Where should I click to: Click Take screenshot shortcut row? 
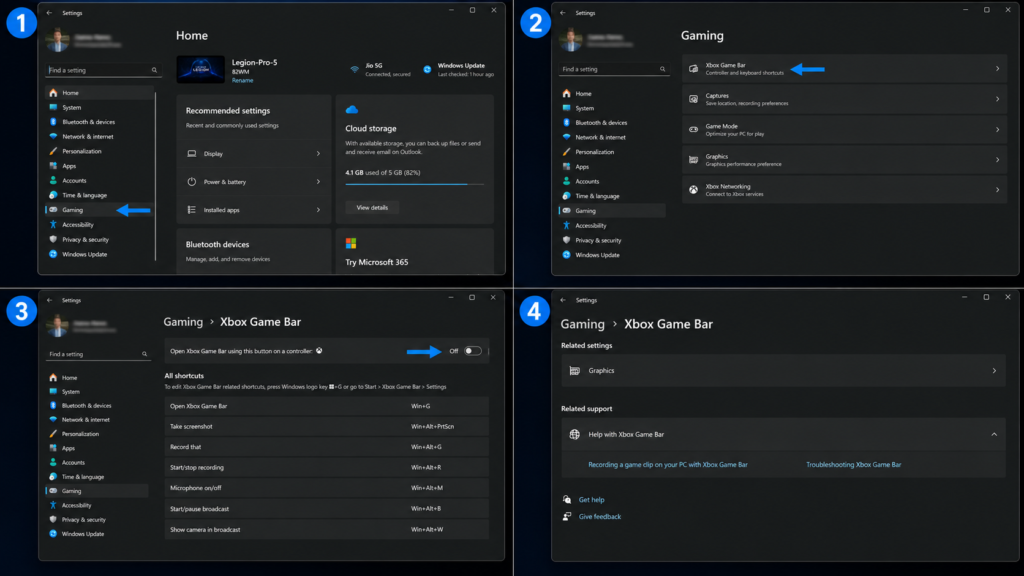(327, 426)
